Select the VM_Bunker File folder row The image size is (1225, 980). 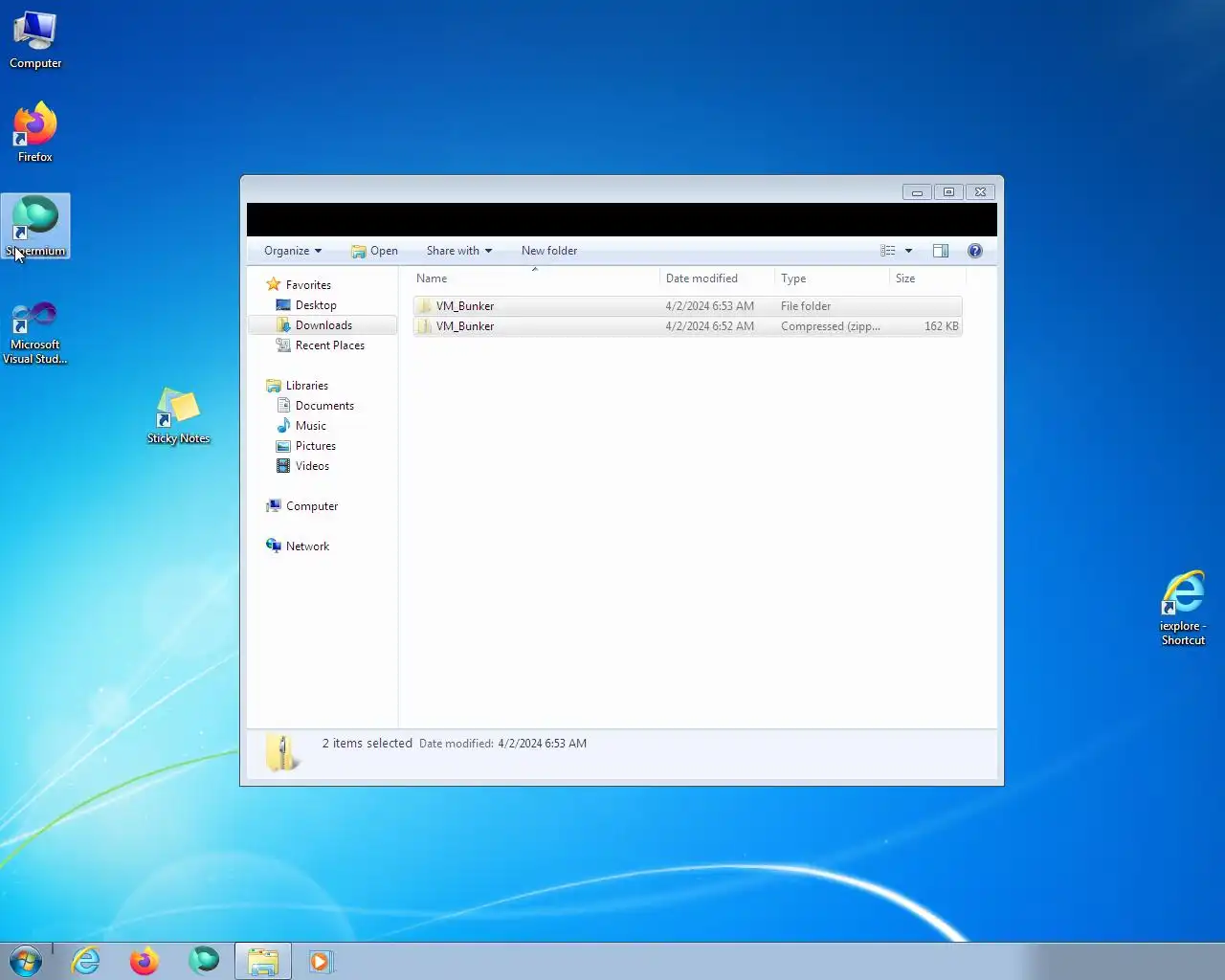(x=687, y=306)
